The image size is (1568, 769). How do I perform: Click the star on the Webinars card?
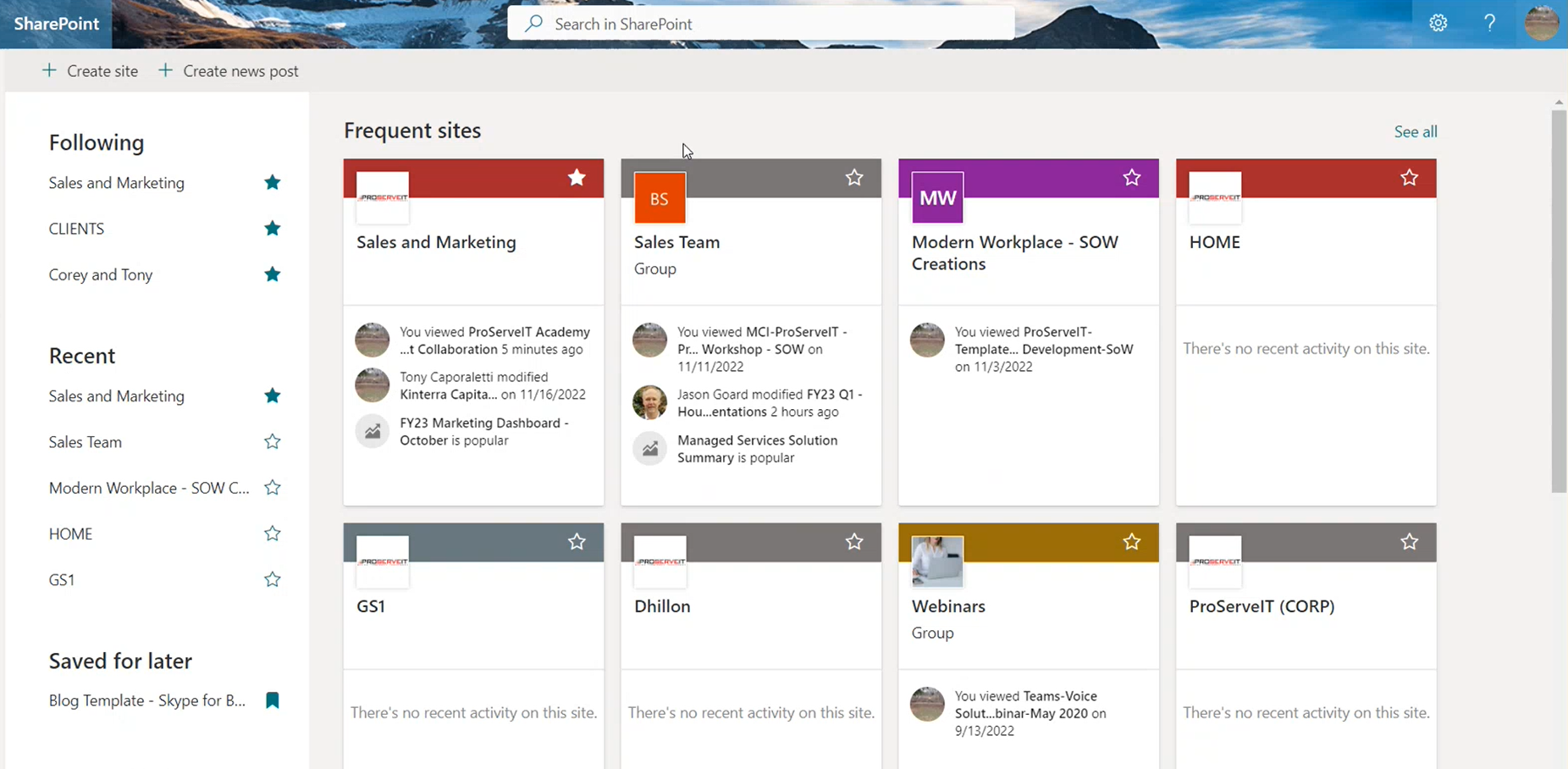point(1132,541)
